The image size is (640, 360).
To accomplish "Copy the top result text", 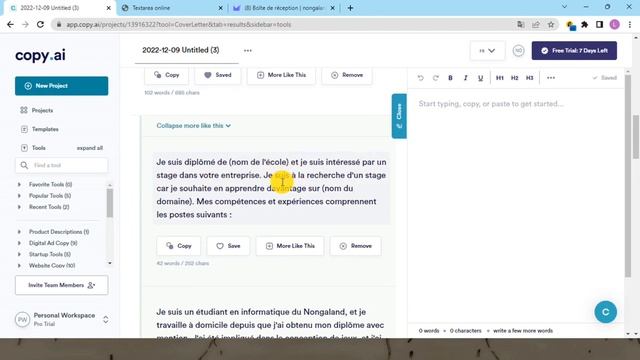I will [x=167, y=75].
